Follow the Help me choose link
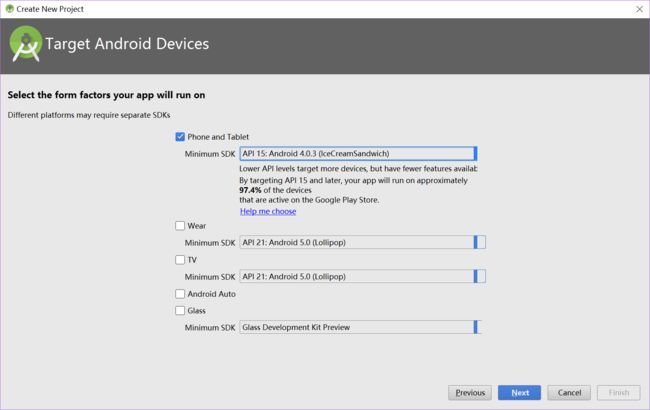Viewport: 650px width, 410px height. coord(268,211)
